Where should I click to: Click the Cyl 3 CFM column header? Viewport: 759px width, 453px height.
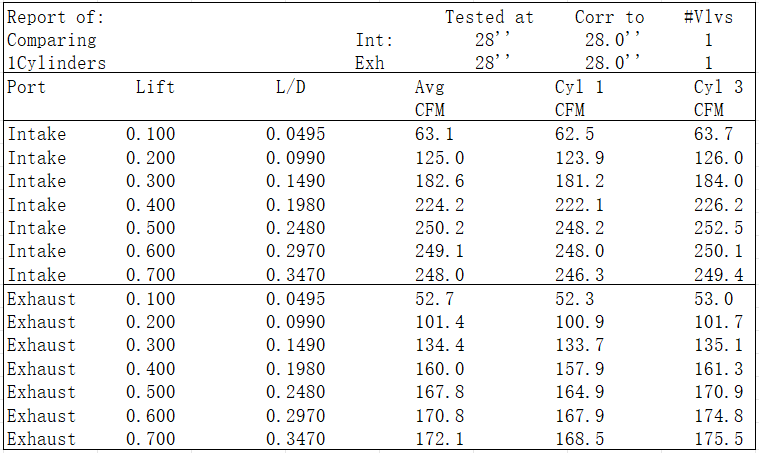(x=718, y=98)
